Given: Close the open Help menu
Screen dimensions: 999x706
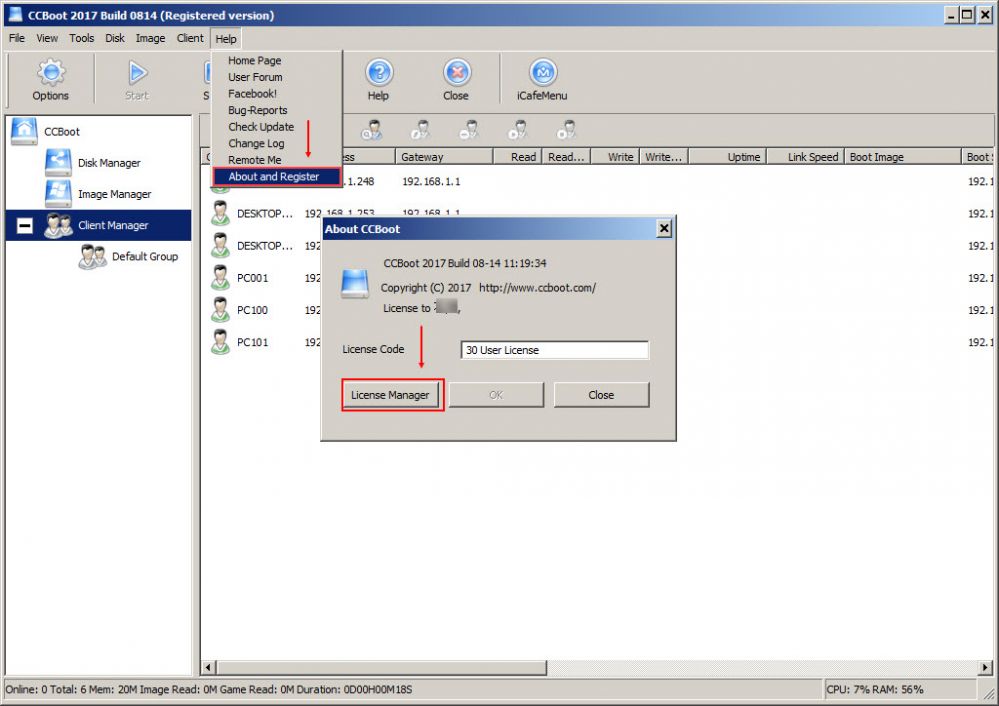Looking at the screenshot, I should pyautogui.click(x=226, y=39).
